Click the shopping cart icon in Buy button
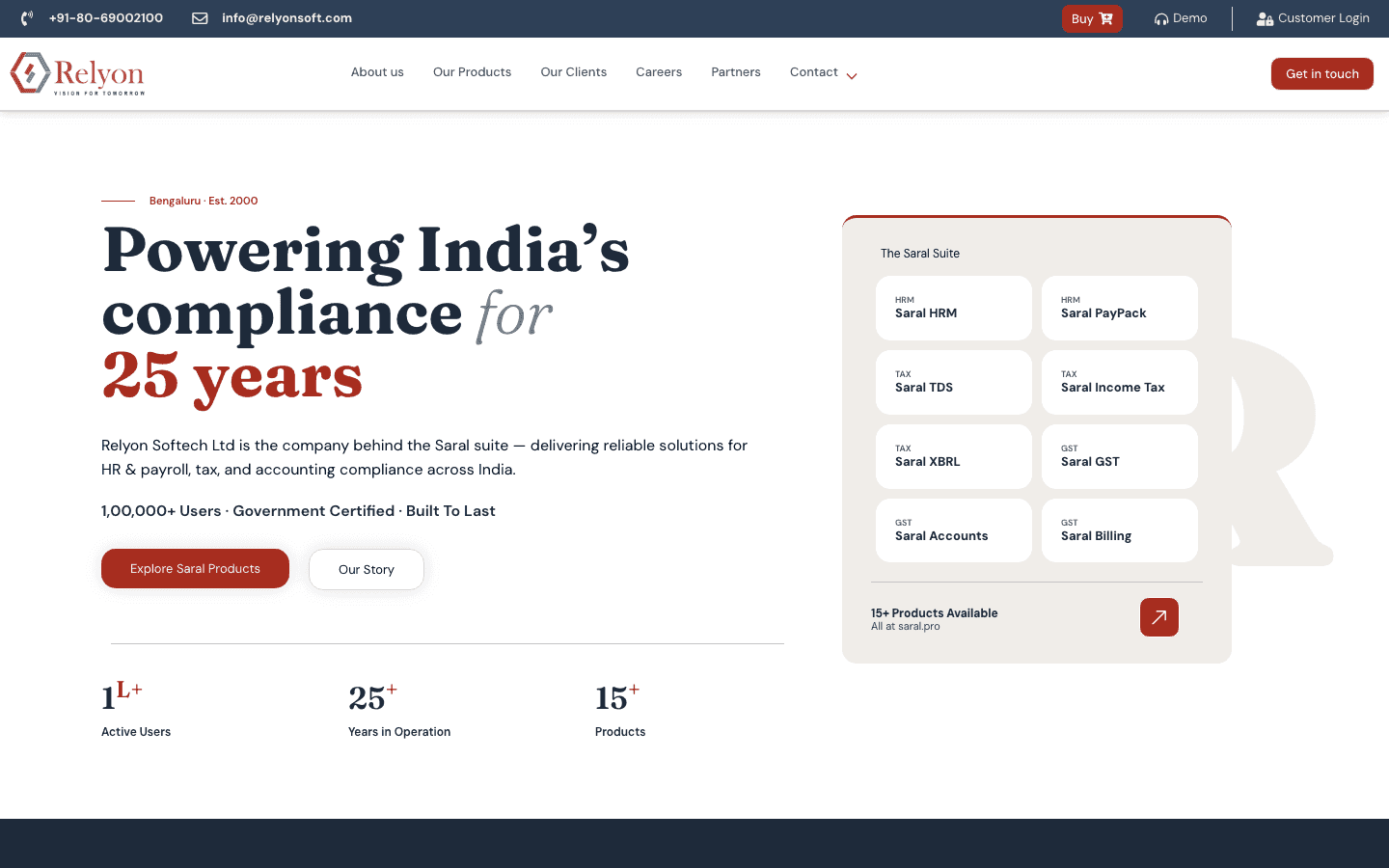1389x868 pixels. pos(1106,18)
